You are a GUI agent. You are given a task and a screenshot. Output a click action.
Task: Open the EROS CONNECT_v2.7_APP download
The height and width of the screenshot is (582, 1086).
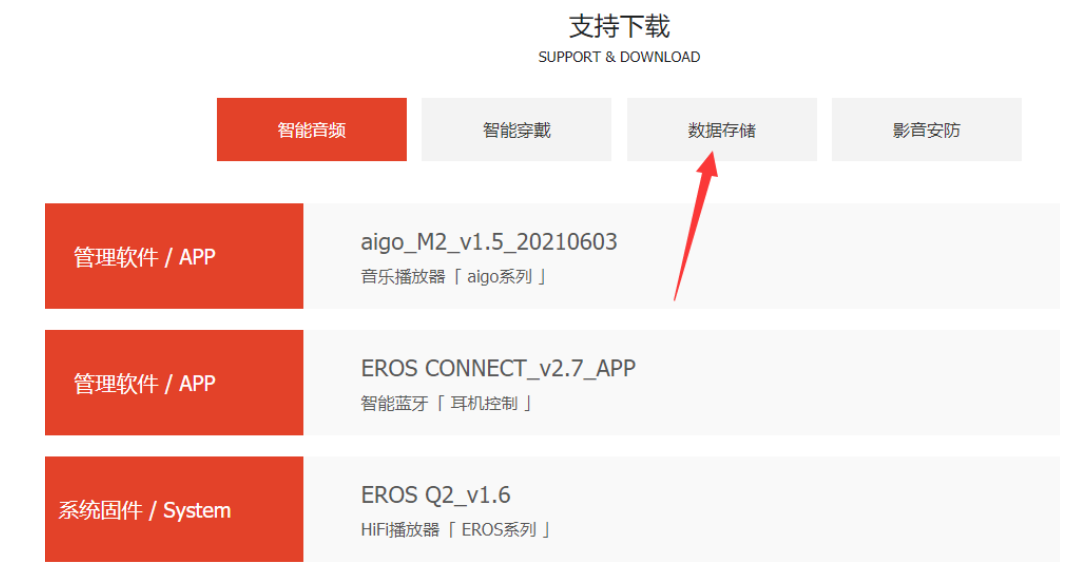[498, 368]
